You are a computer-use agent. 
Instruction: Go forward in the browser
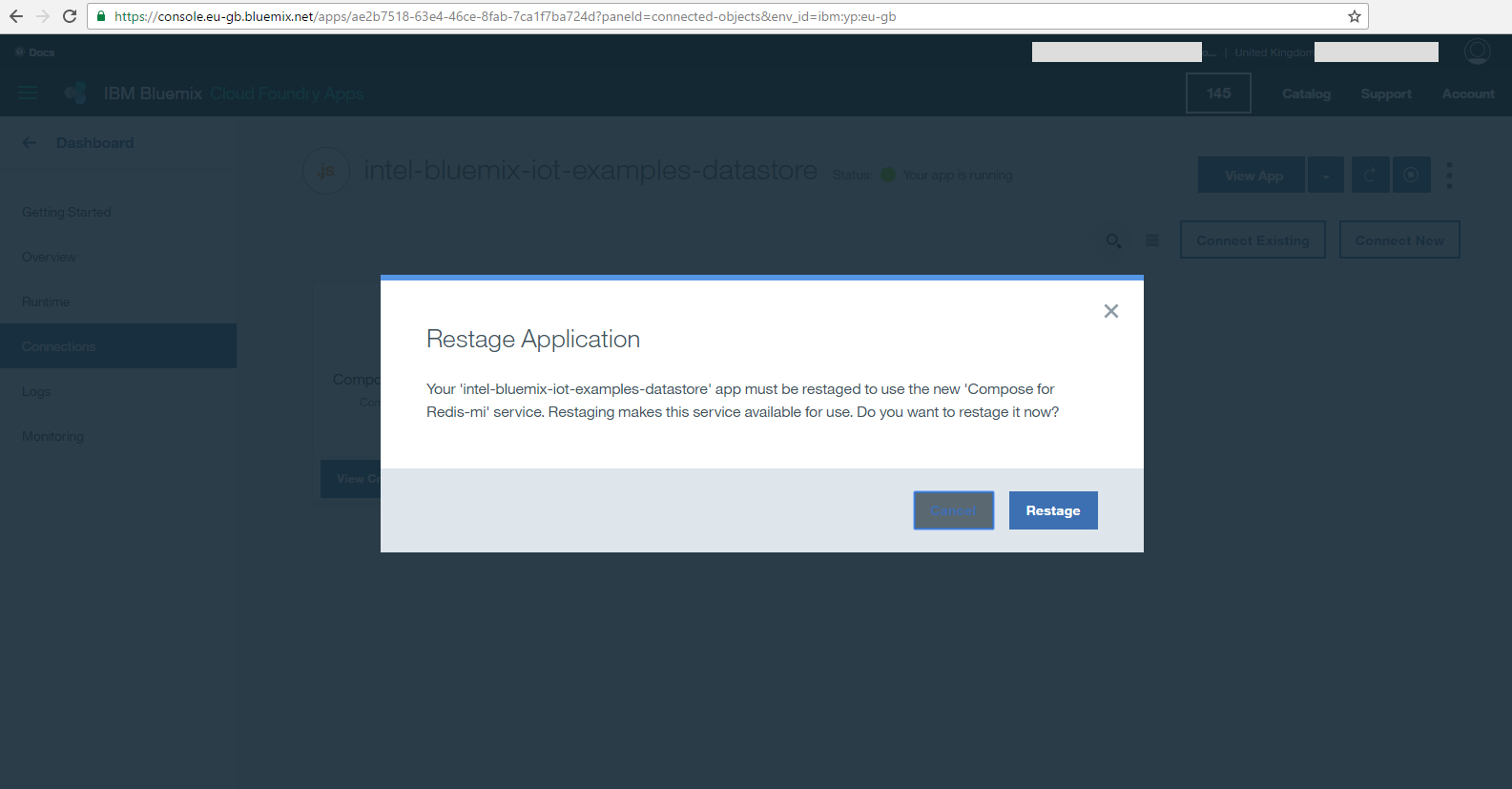click(43, 16)
